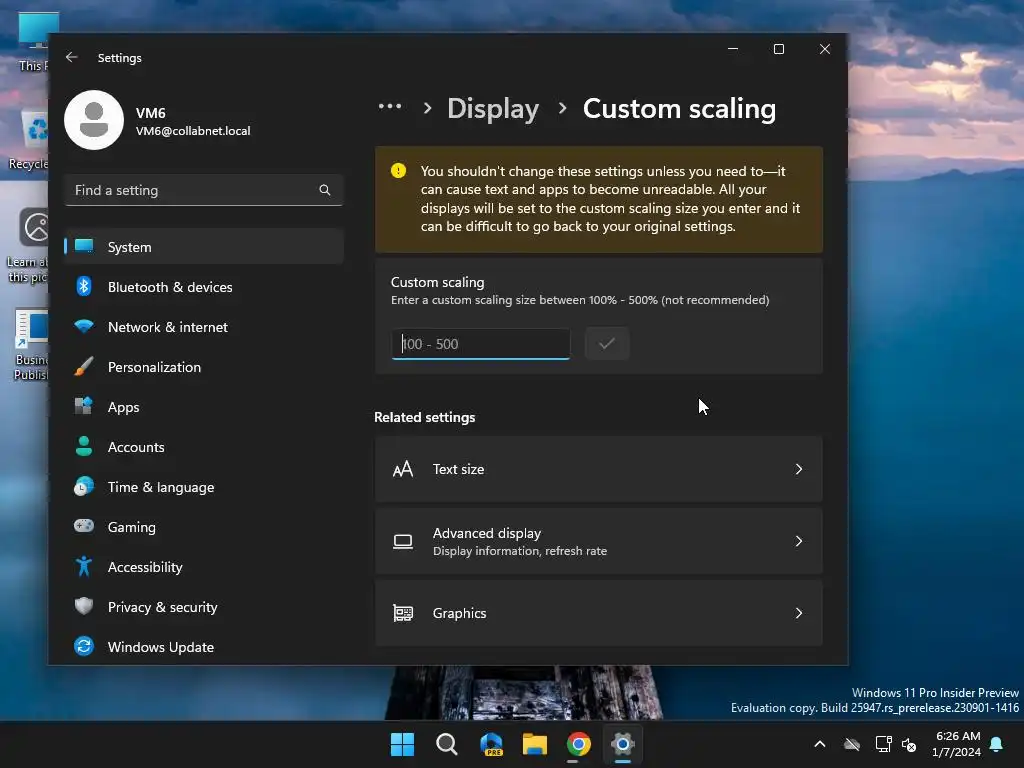Click the network display tray icon
This screenshot has width=1024, height=768.
883,744
